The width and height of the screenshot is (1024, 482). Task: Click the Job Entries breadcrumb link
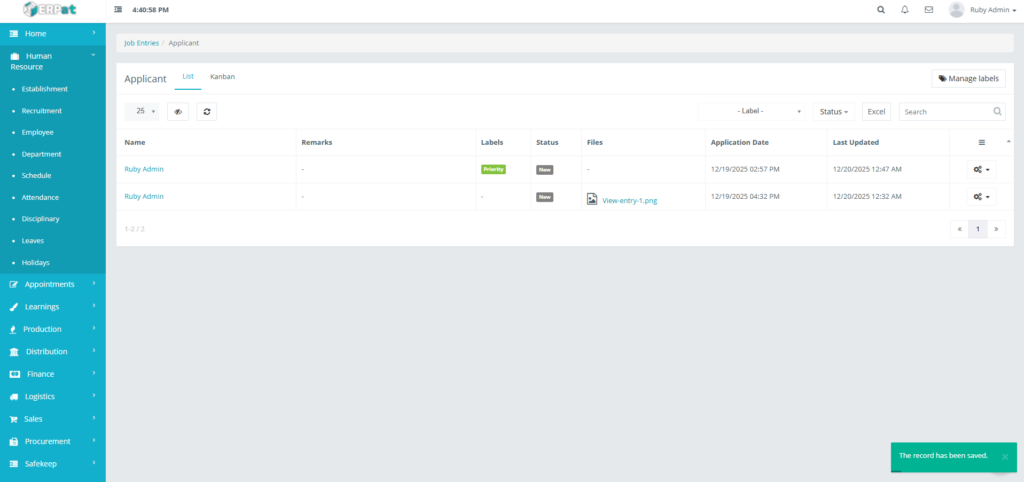coord(141,44)
